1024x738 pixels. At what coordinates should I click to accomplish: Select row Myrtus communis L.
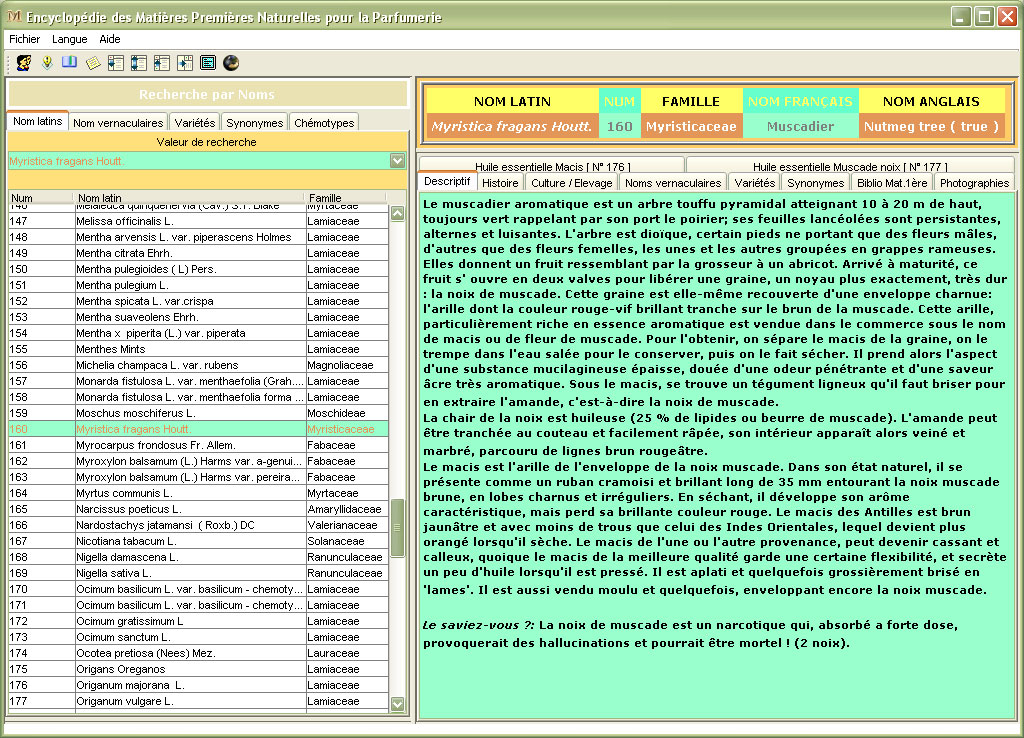[199, 493]
